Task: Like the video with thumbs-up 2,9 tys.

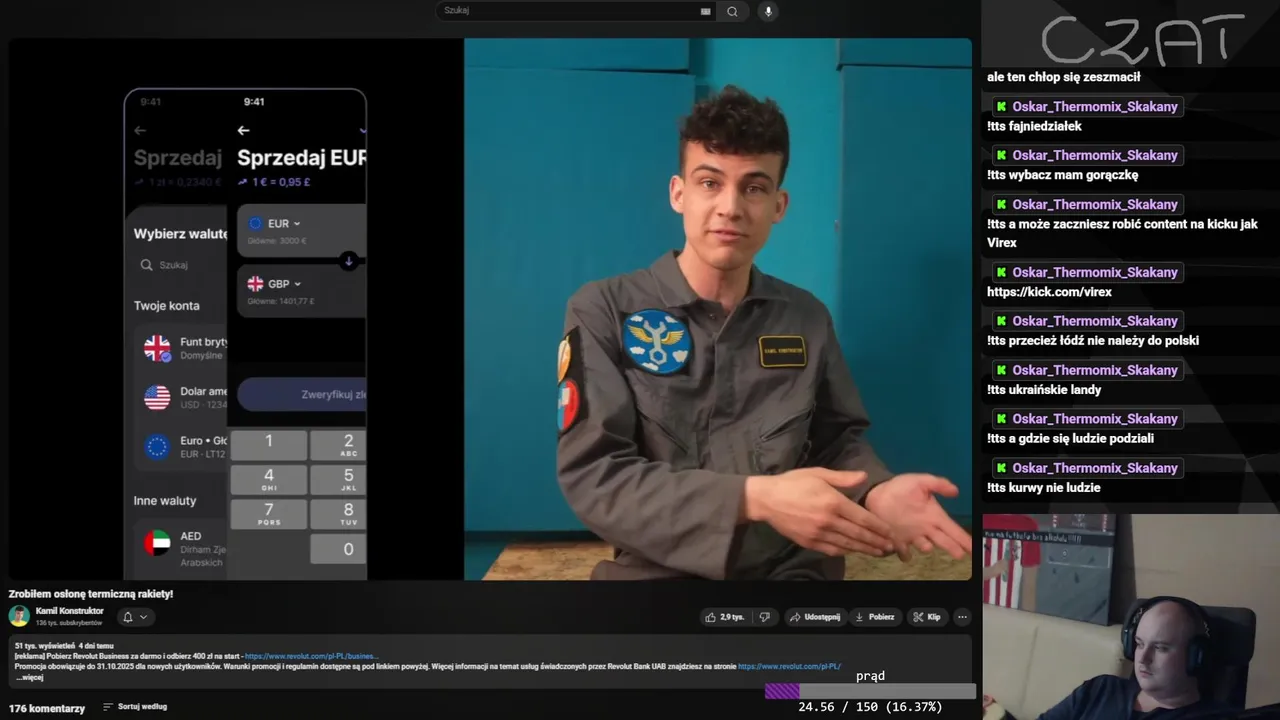Action: click(x=724, y=617)
